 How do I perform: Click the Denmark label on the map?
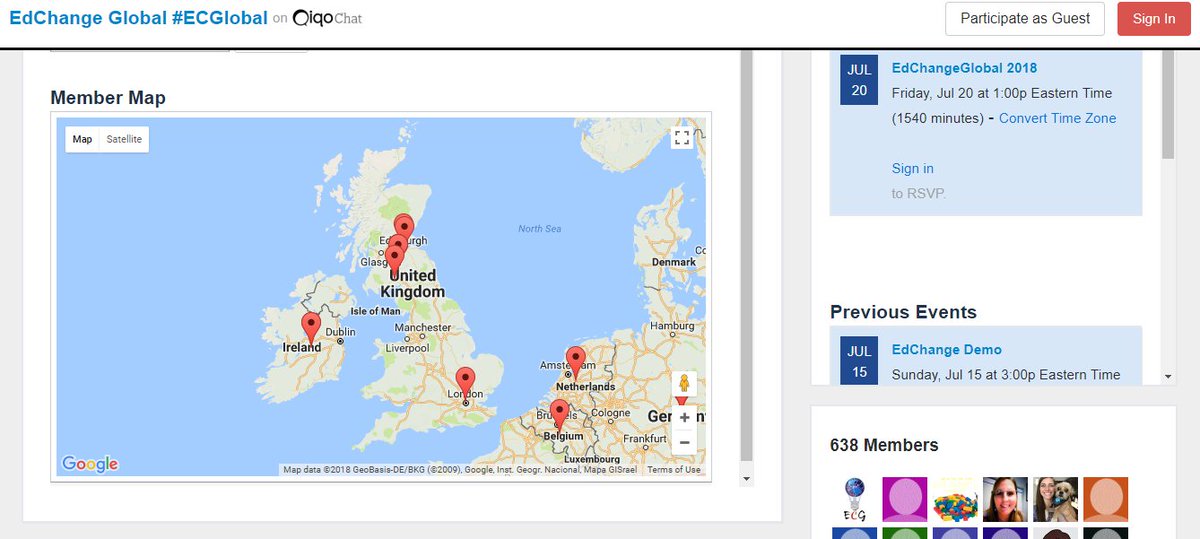click(x=673, y=262)
